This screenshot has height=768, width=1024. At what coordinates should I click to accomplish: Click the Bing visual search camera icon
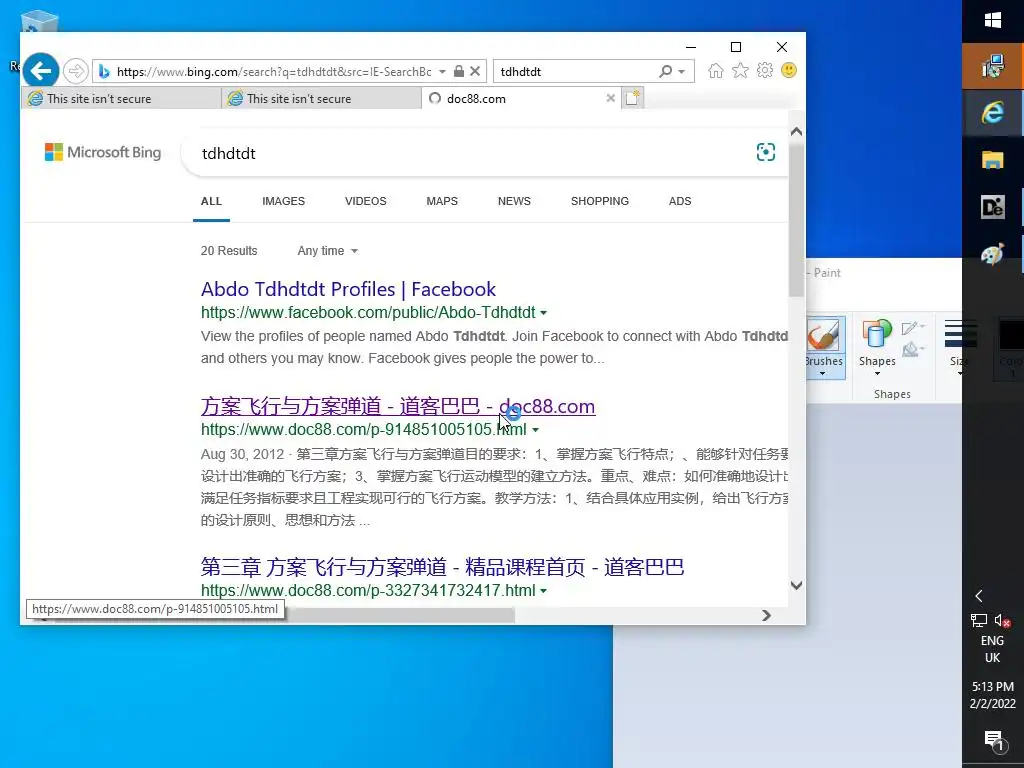coord(765,152)
